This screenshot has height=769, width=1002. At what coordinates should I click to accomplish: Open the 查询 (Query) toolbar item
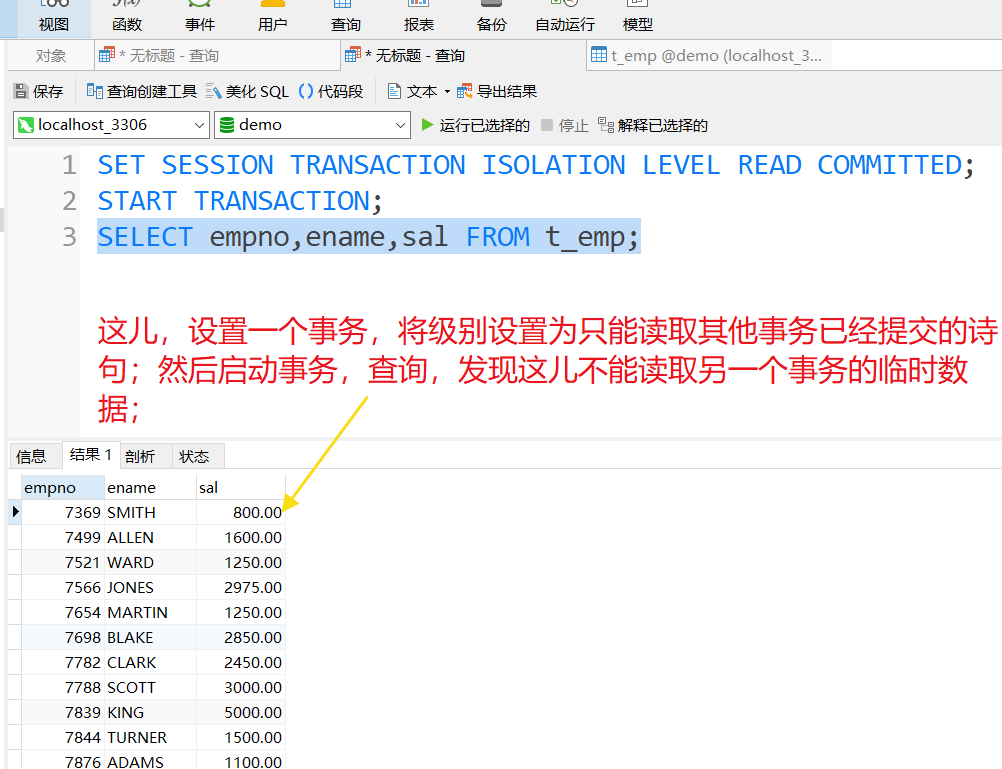tap(346, 18)
